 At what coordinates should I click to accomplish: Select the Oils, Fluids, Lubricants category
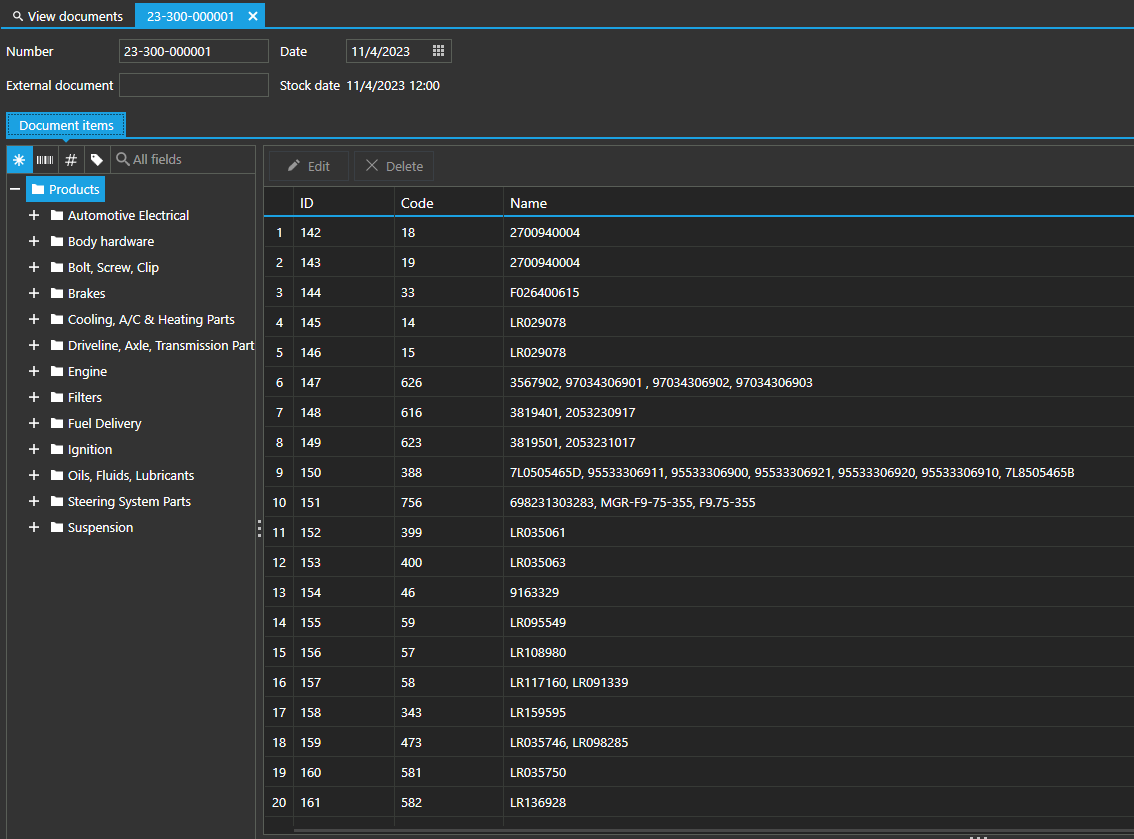pyautogui.click(x=131, y=476)
